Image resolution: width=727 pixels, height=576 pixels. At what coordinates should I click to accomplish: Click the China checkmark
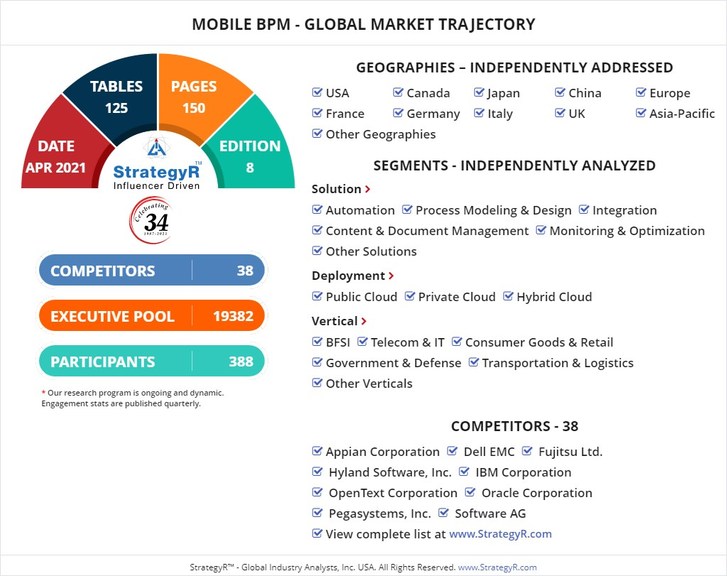pyautogui.click(x=560, y=92)
